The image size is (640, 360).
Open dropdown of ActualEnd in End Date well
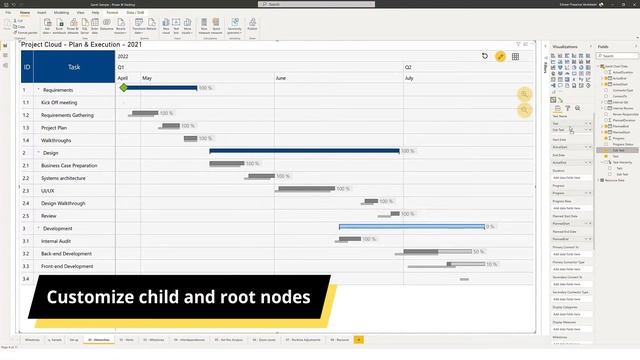[587, 162]
